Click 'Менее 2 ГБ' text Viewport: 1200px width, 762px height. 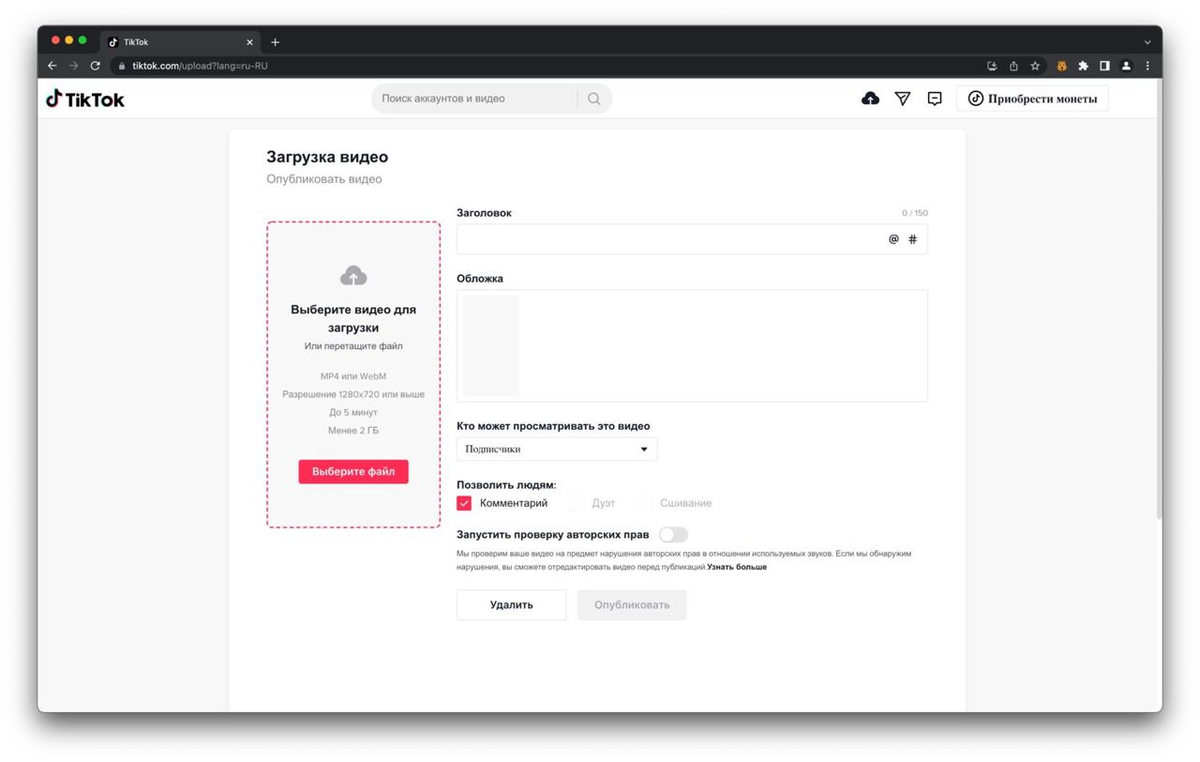pos(353,430)
